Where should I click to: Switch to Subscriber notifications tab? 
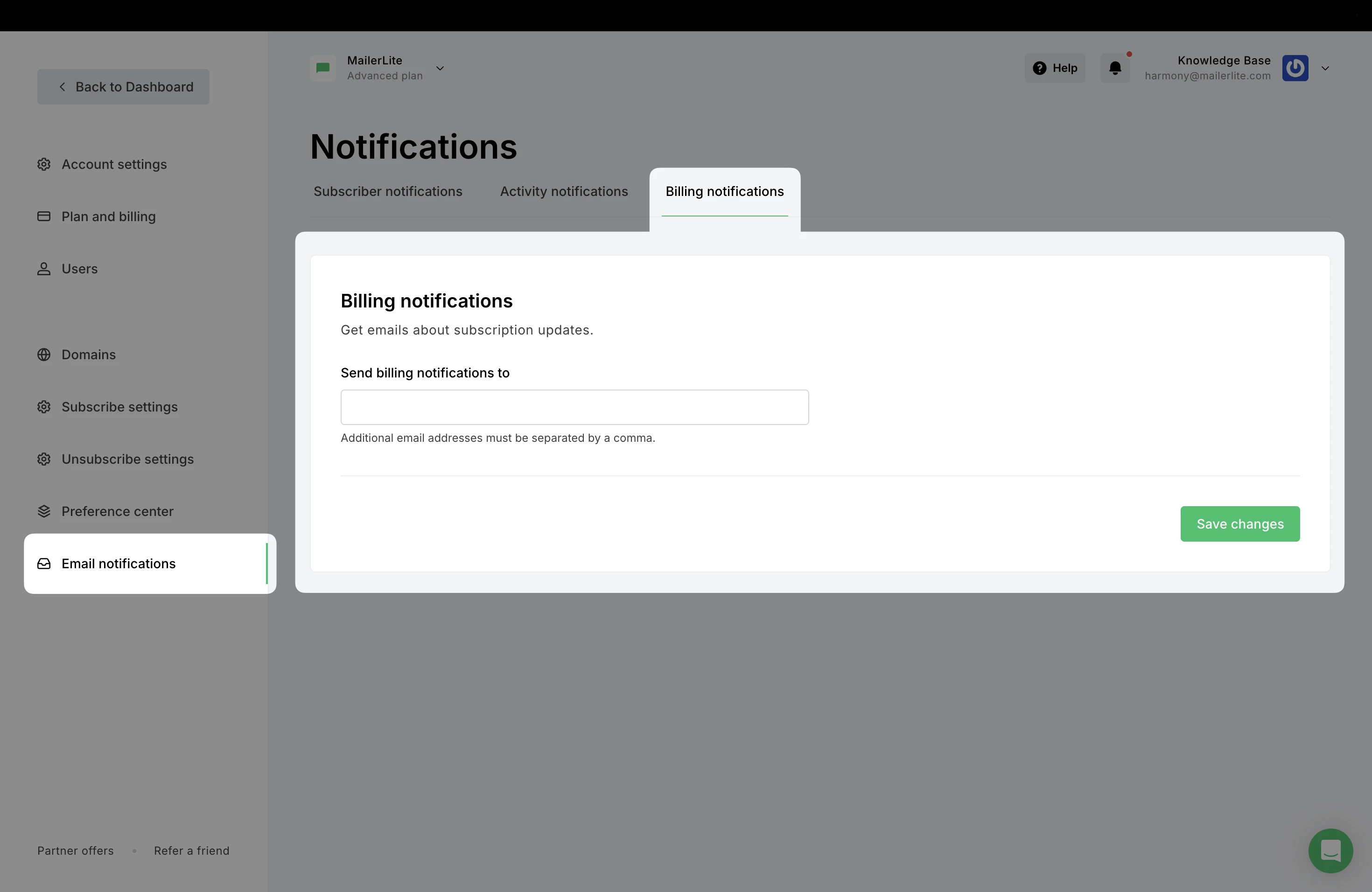pos(387,191)
